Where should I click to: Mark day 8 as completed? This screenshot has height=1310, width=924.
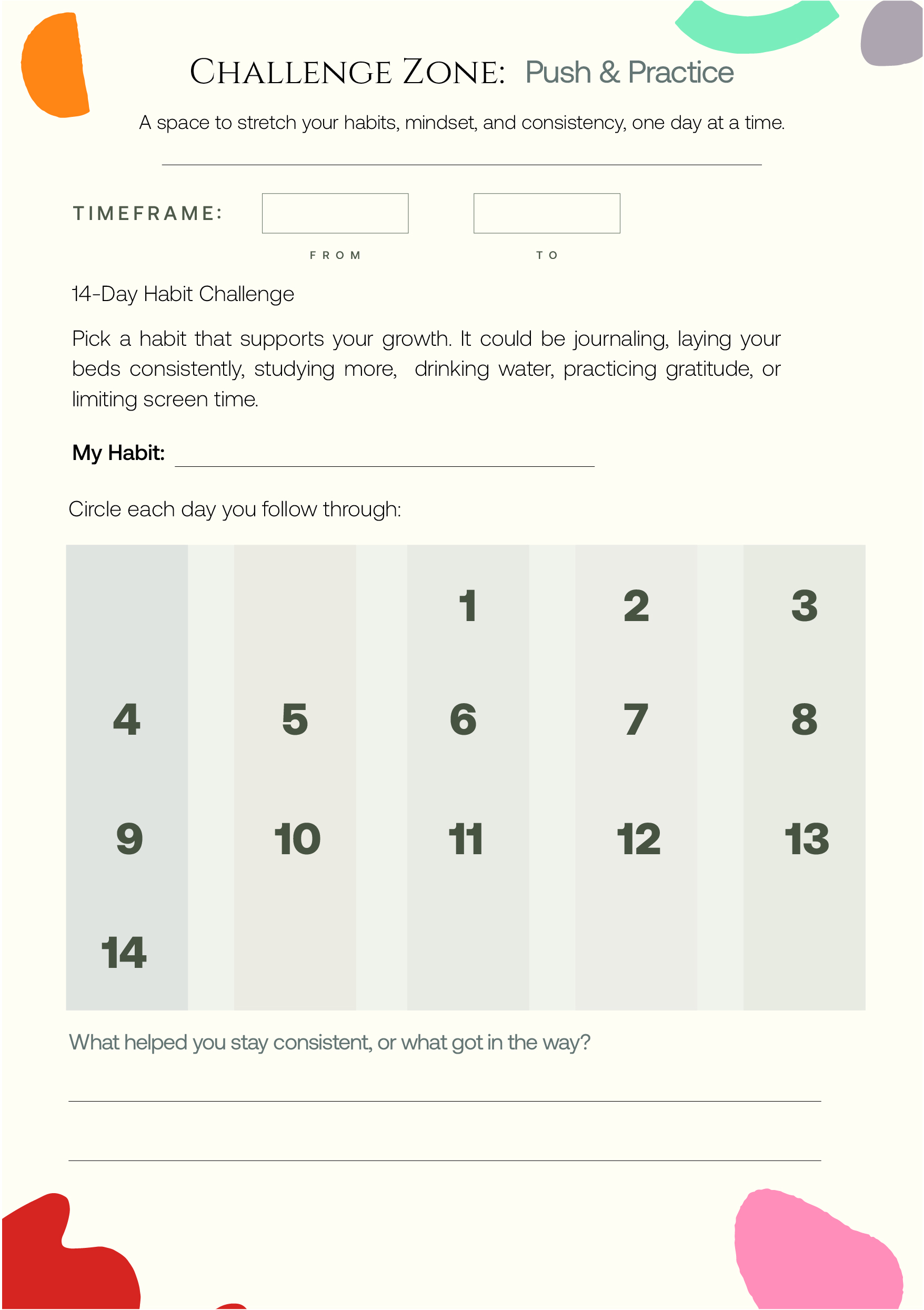(x=804, y=719)
